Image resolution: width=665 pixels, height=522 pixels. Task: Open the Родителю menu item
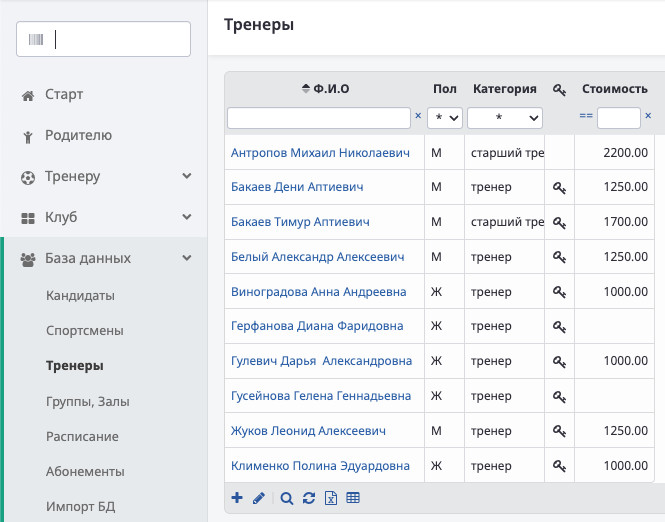(x=78, y=135)
